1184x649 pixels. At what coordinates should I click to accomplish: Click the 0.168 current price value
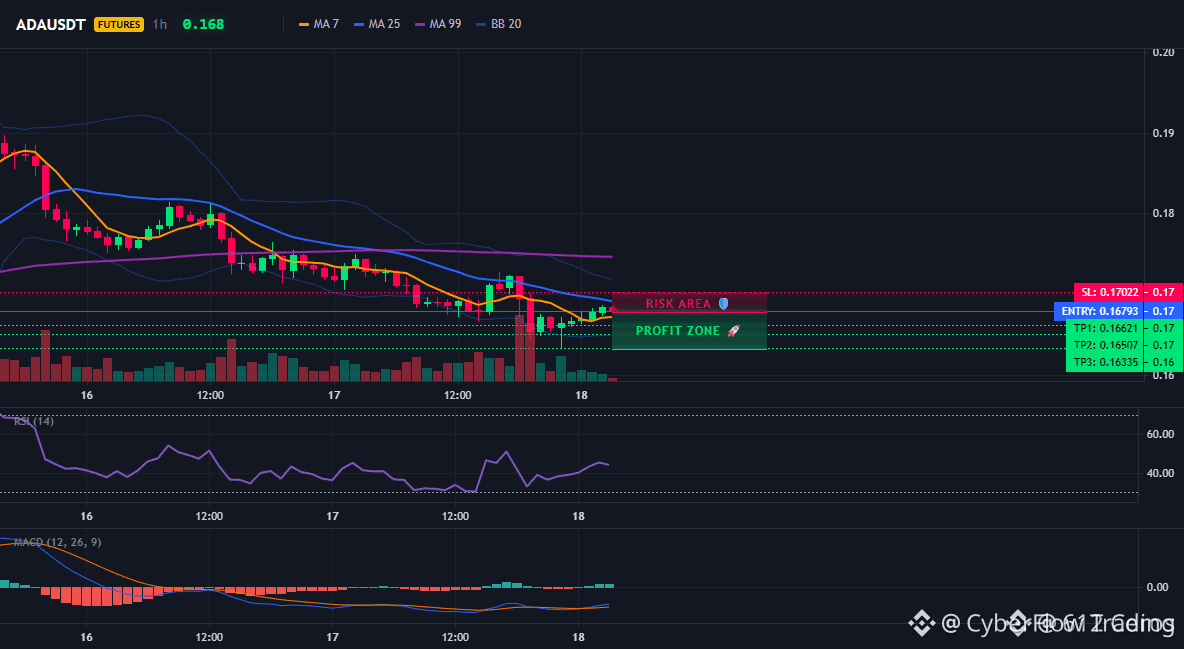pos(203,24)
